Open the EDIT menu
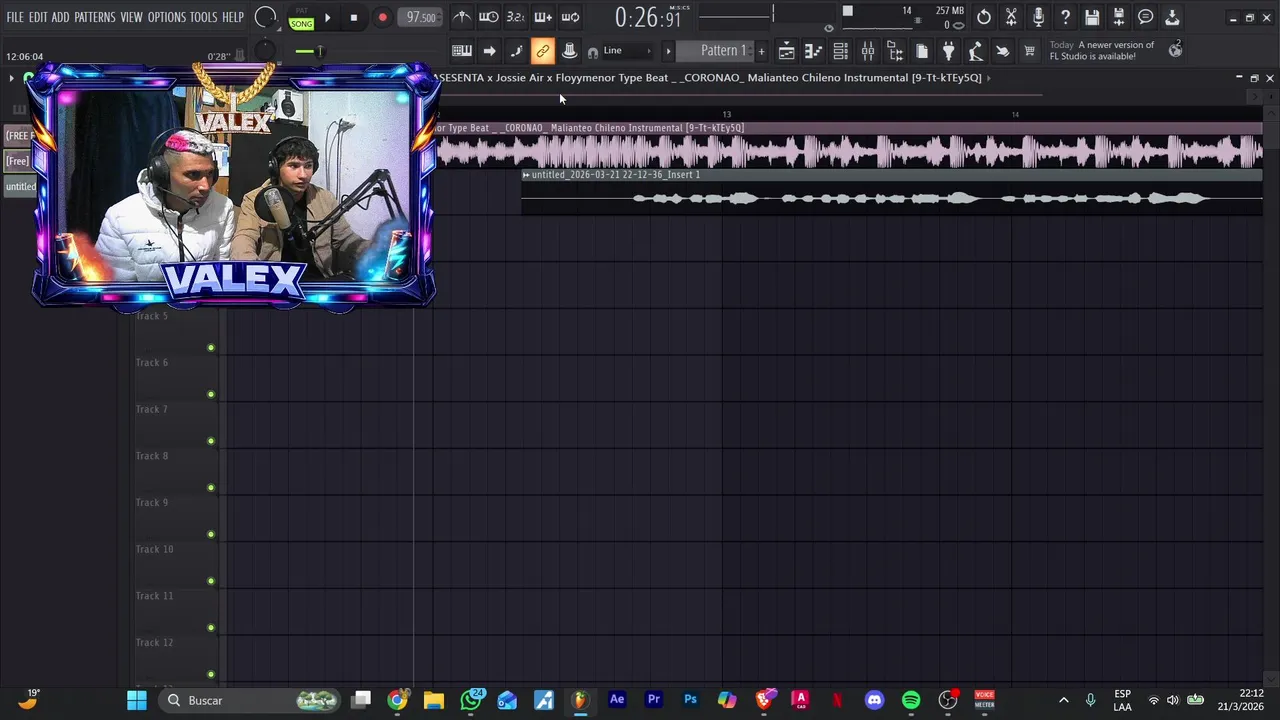1280x720 pixels. pos(38,17)
